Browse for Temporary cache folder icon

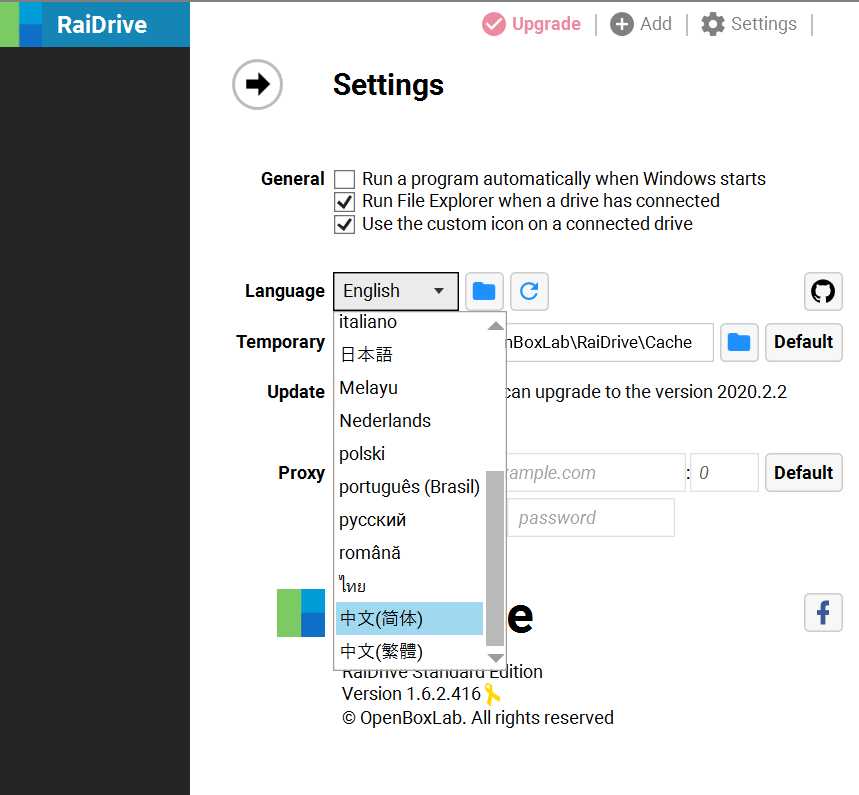pos(739,342)
